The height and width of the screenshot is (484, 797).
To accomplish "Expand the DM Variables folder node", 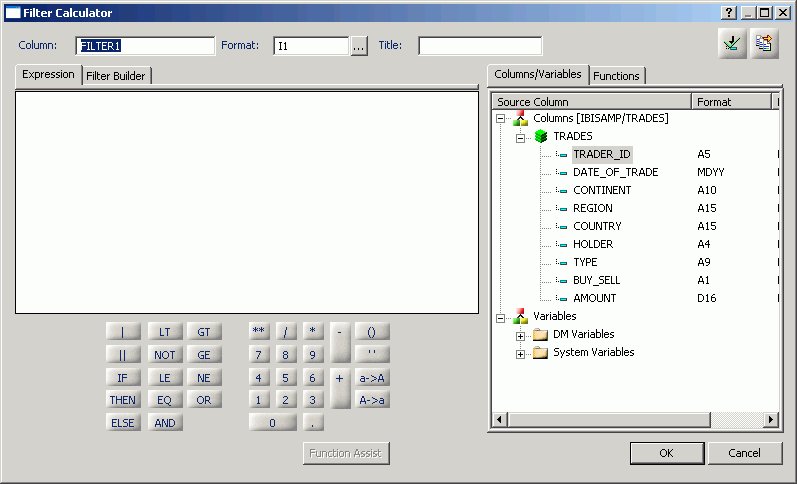I will pos(521,335).
